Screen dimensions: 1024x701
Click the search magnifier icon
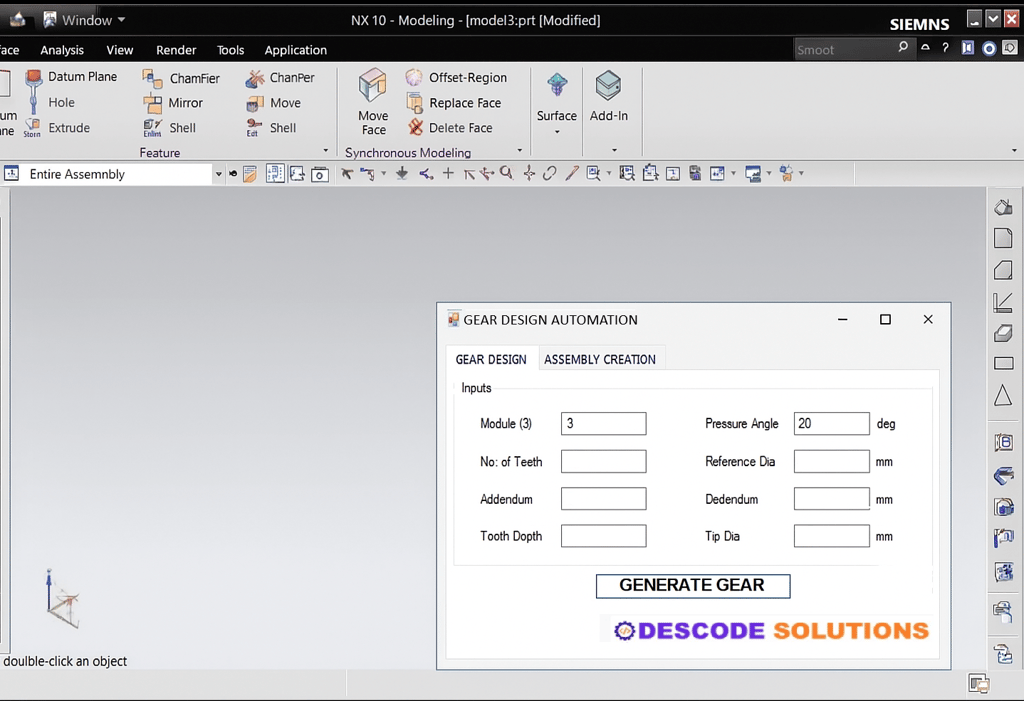(903, 47)
